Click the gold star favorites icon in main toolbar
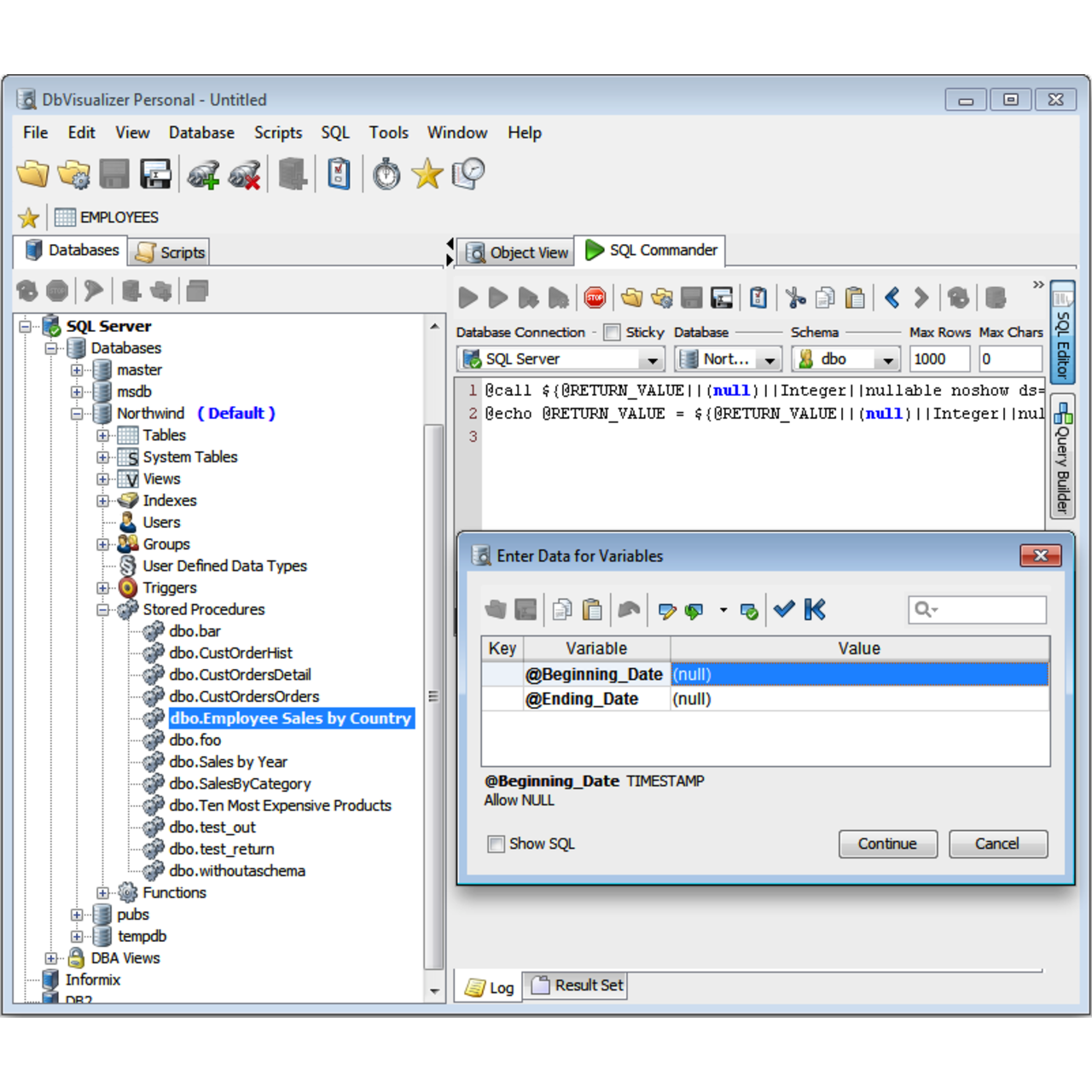The image size is (1092, 1092). [427, 174]
